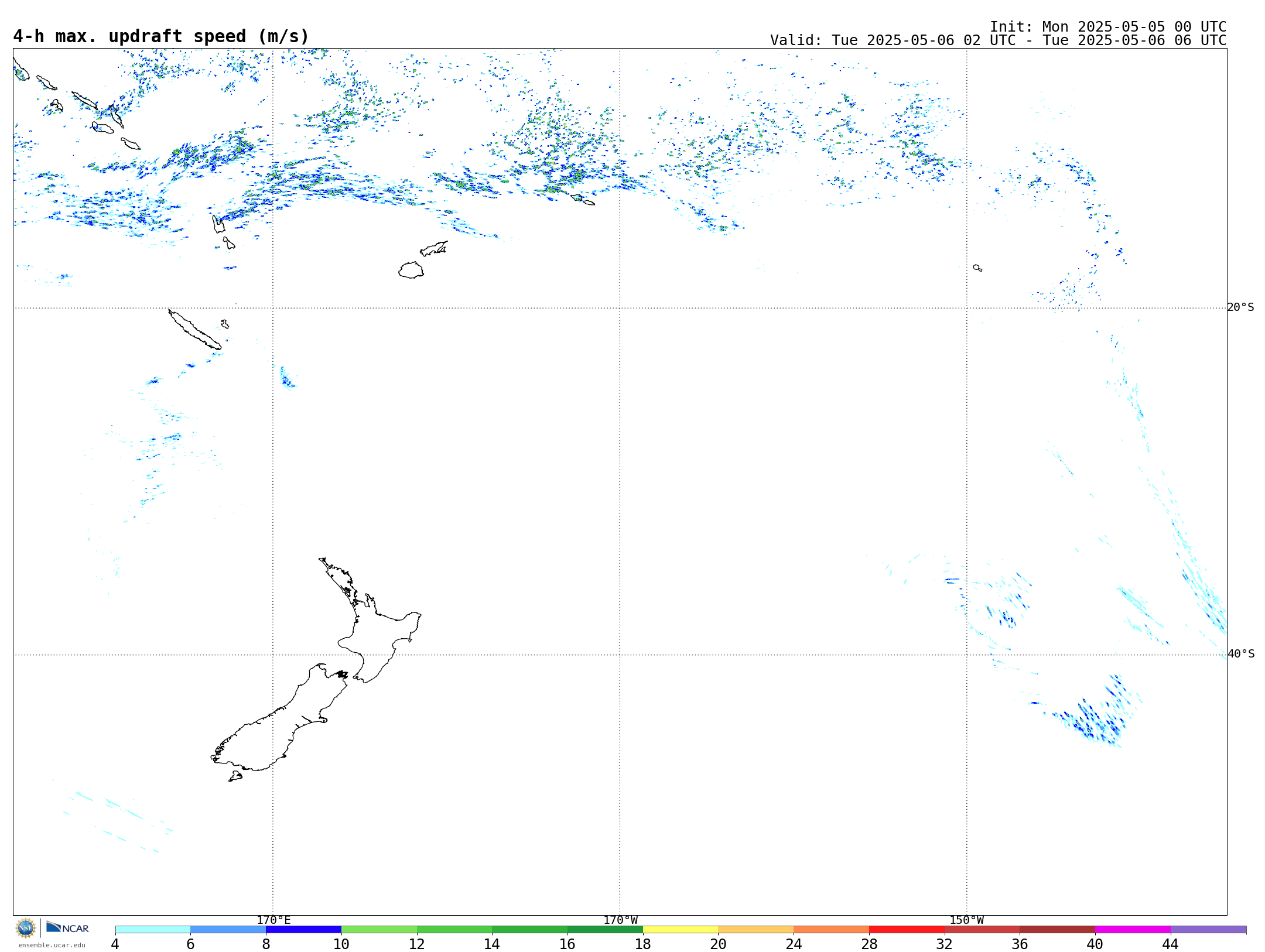Pick the dark brown-red 36–40 colorbar swatch
The height and width of the screenshot is (952, 1265).
[x=1058, y=929]
